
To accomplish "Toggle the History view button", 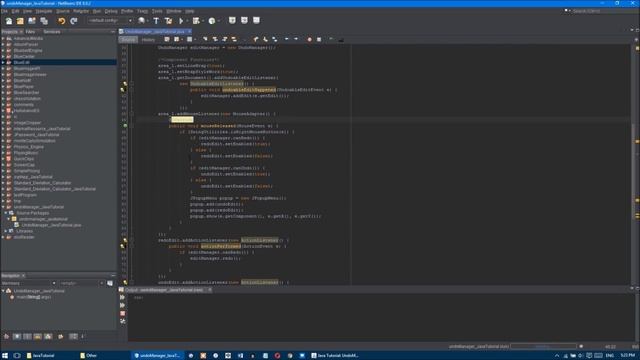I will pyautogui.click(x=148, y=40).
